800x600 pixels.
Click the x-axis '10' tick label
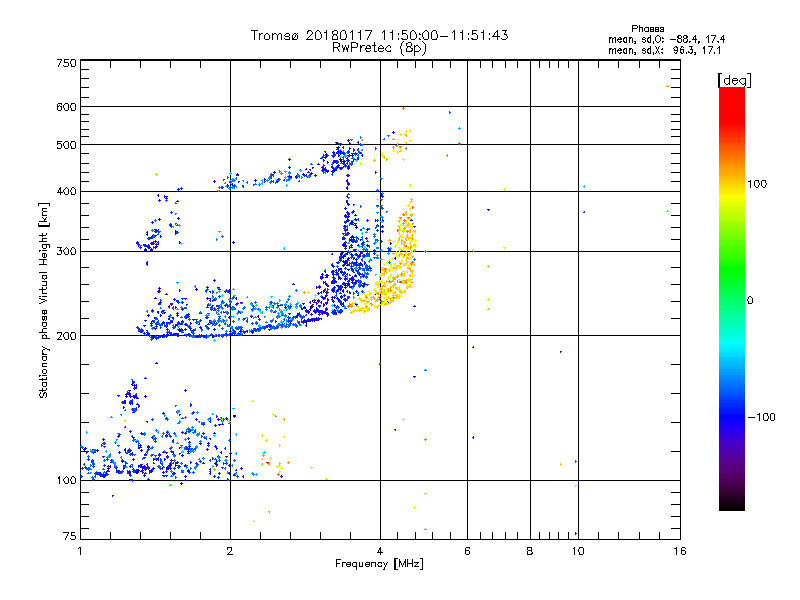point(578,551)
